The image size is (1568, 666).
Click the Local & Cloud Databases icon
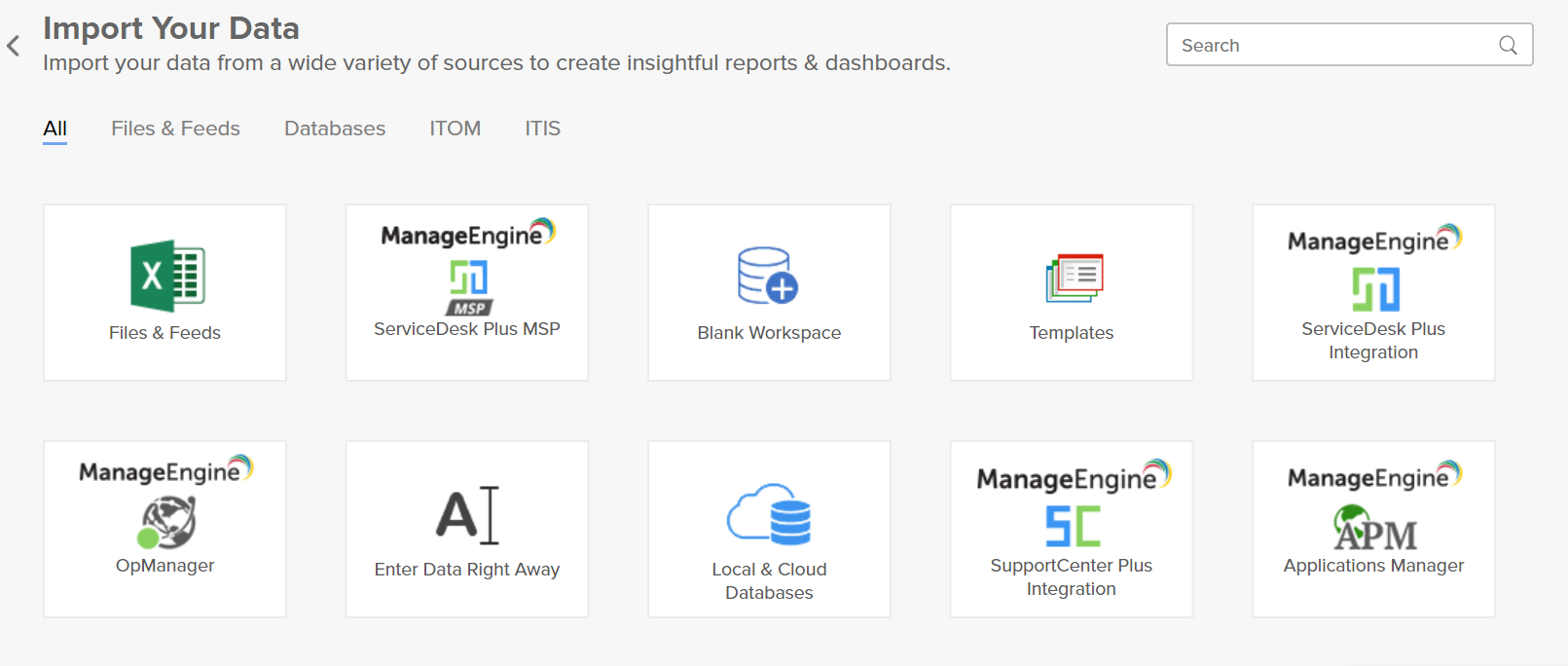tap(769, 513)
